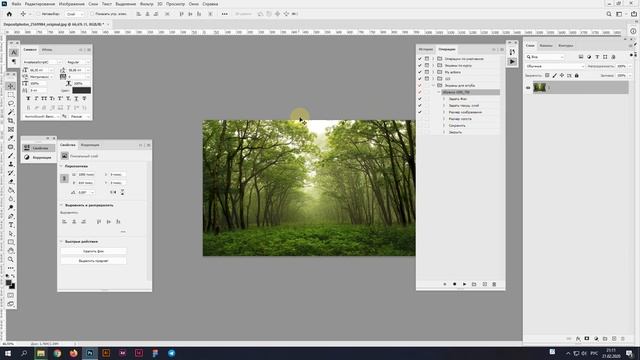
Task: Click the Character panel text color swatch
Action: pos(81,90)
